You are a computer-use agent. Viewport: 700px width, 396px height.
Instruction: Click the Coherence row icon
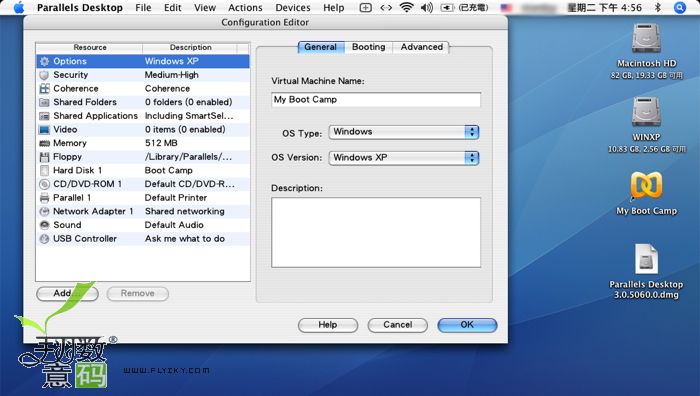pos(44,88)
